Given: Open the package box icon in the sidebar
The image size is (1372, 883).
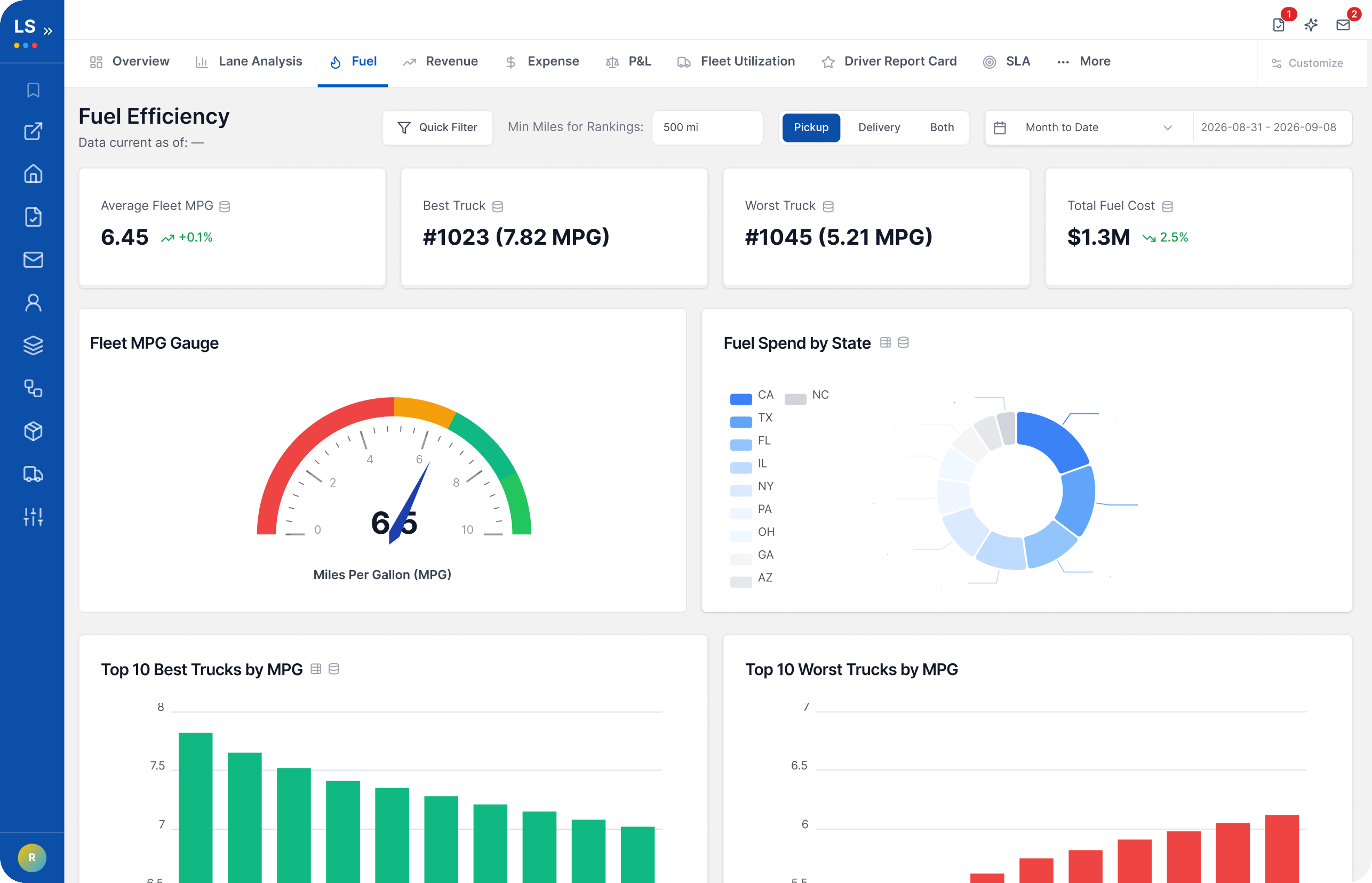Looking at the screenshot, I should point(33,431).
